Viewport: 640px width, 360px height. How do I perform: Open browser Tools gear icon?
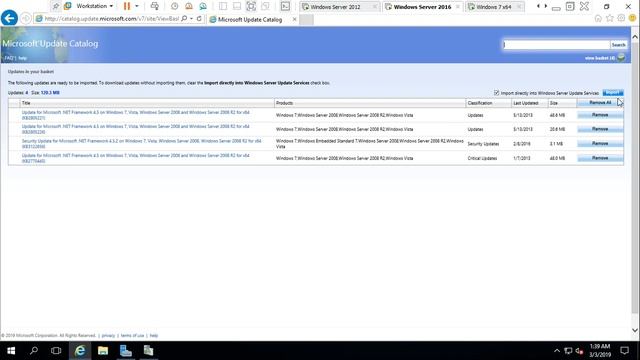tap(621, 18)
